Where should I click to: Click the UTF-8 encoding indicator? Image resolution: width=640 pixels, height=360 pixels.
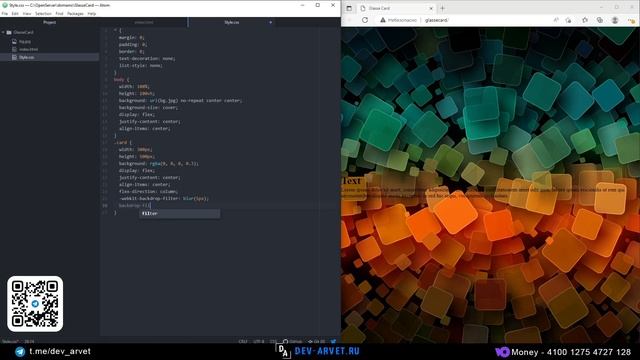pos(259,341)
